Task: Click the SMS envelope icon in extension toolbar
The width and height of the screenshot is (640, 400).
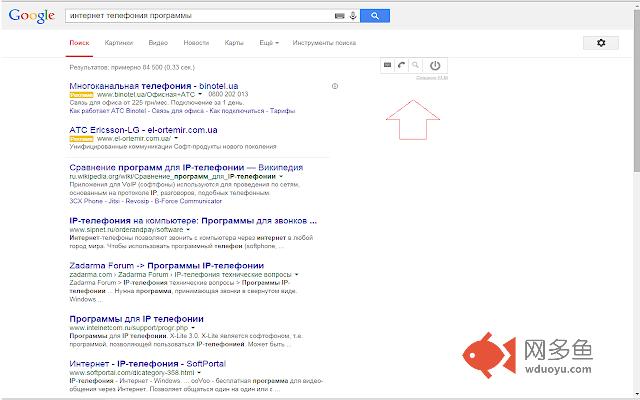Action: (387, 65)
